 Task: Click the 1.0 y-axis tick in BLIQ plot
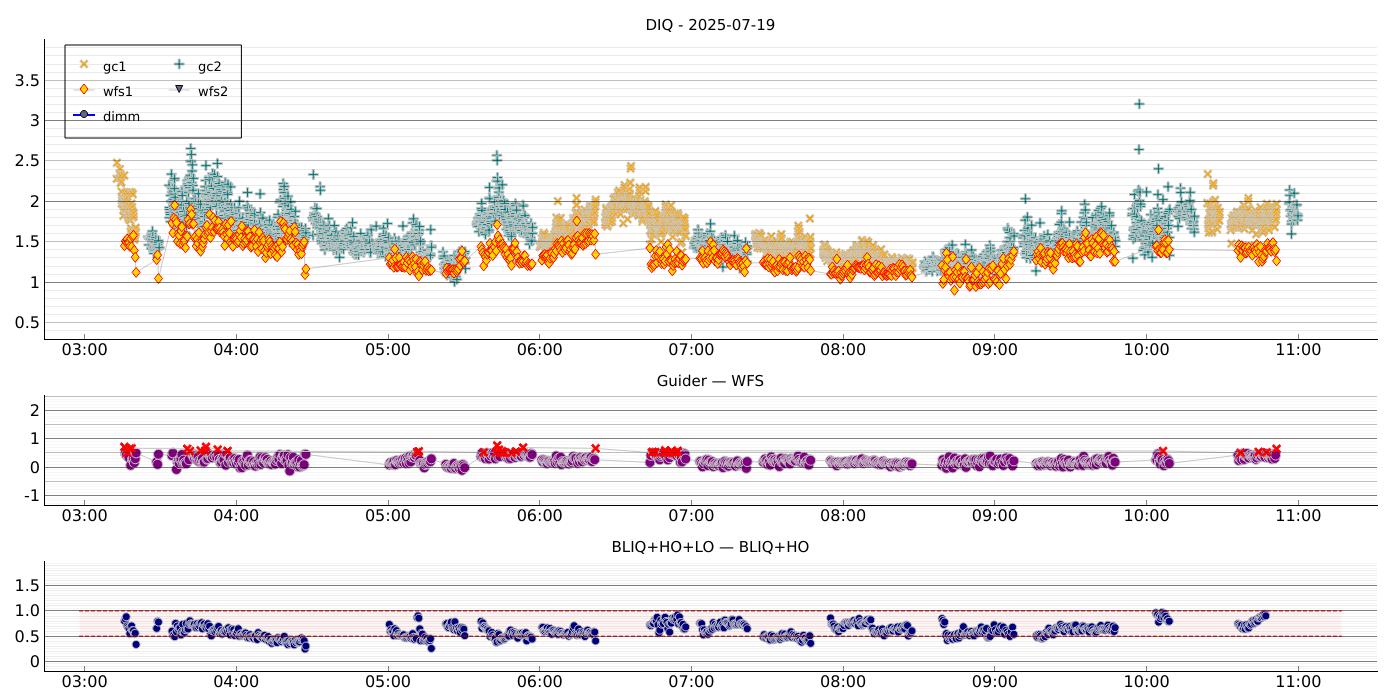pos(27,611)
